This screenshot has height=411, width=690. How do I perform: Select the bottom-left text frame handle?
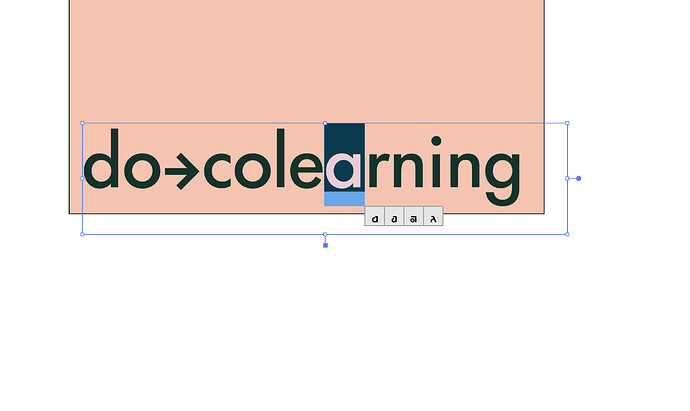coord(82,235)
